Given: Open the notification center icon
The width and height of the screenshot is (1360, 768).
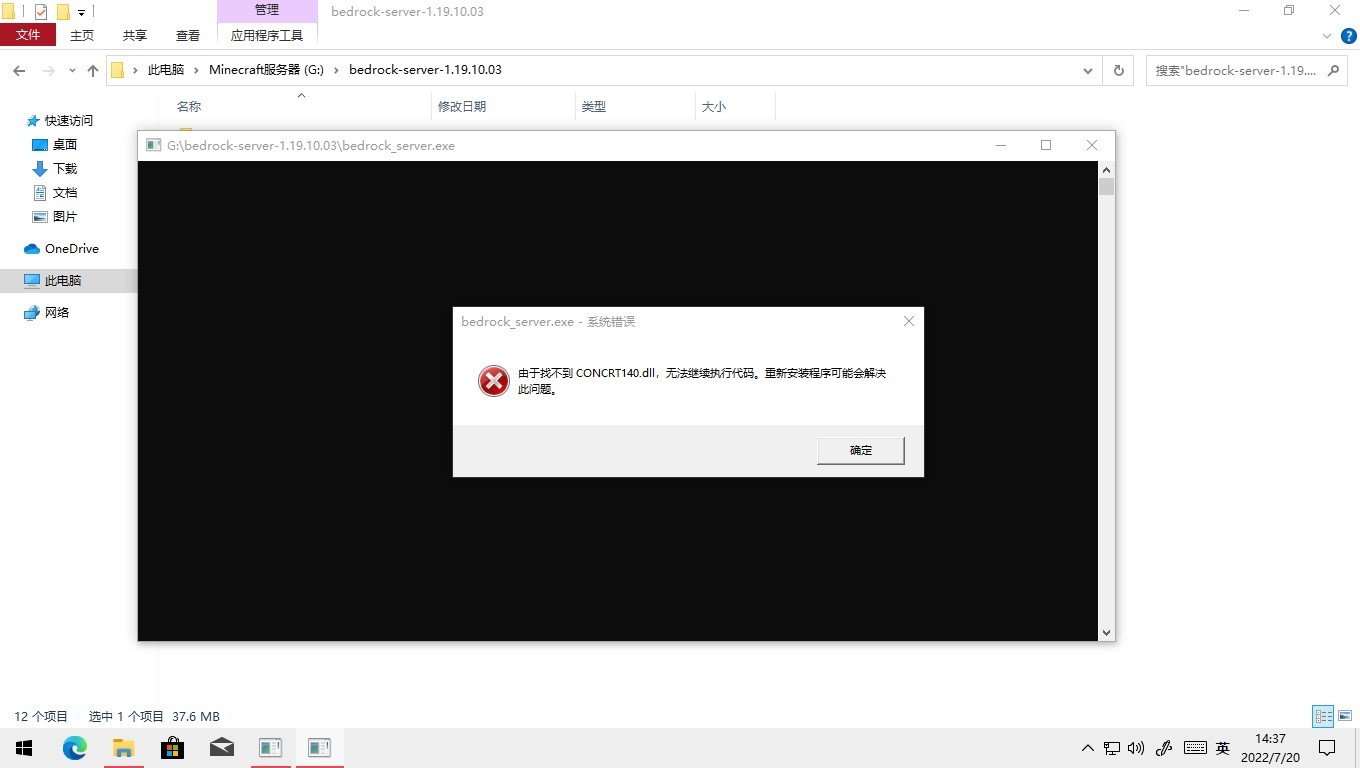Looking at the screenshot, I should point(1327,748).
